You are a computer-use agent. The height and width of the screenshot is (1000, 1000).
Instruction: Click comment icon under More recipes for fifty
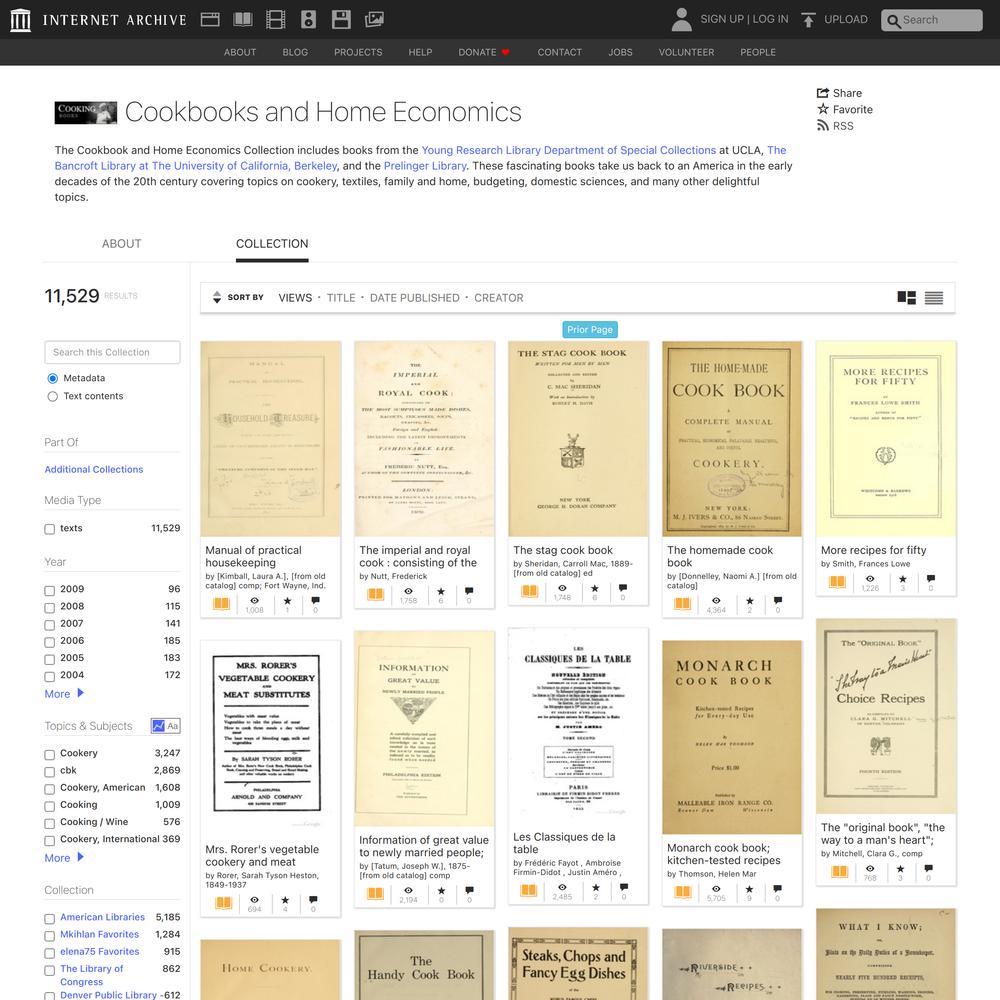pos(930,579)
